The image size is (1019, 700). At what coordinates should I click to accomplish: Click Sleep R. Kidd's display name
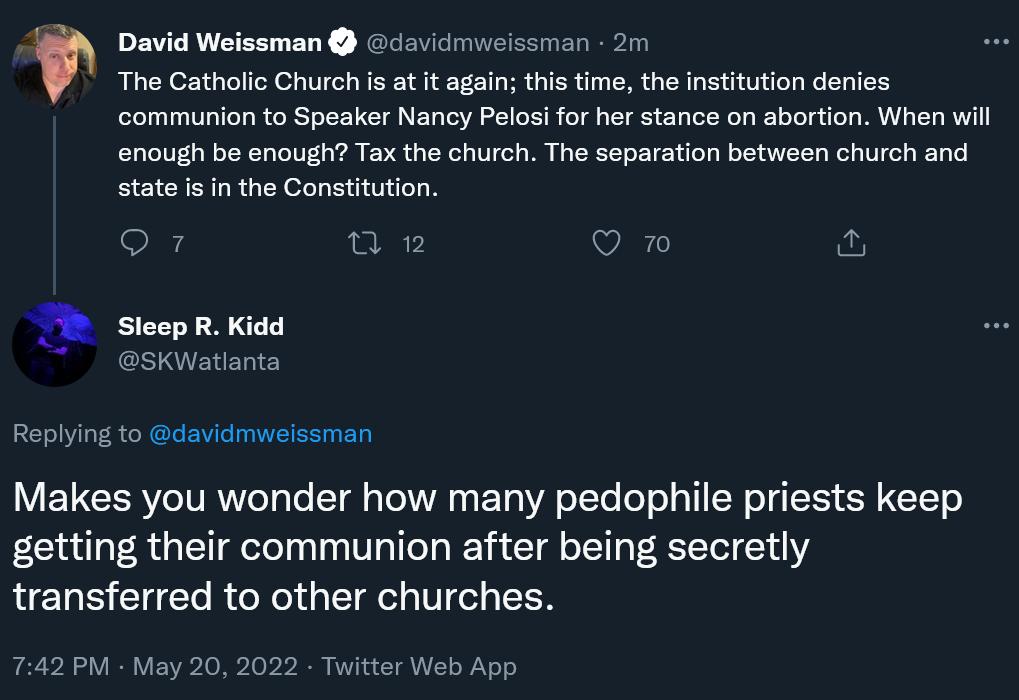pos(200,326)
